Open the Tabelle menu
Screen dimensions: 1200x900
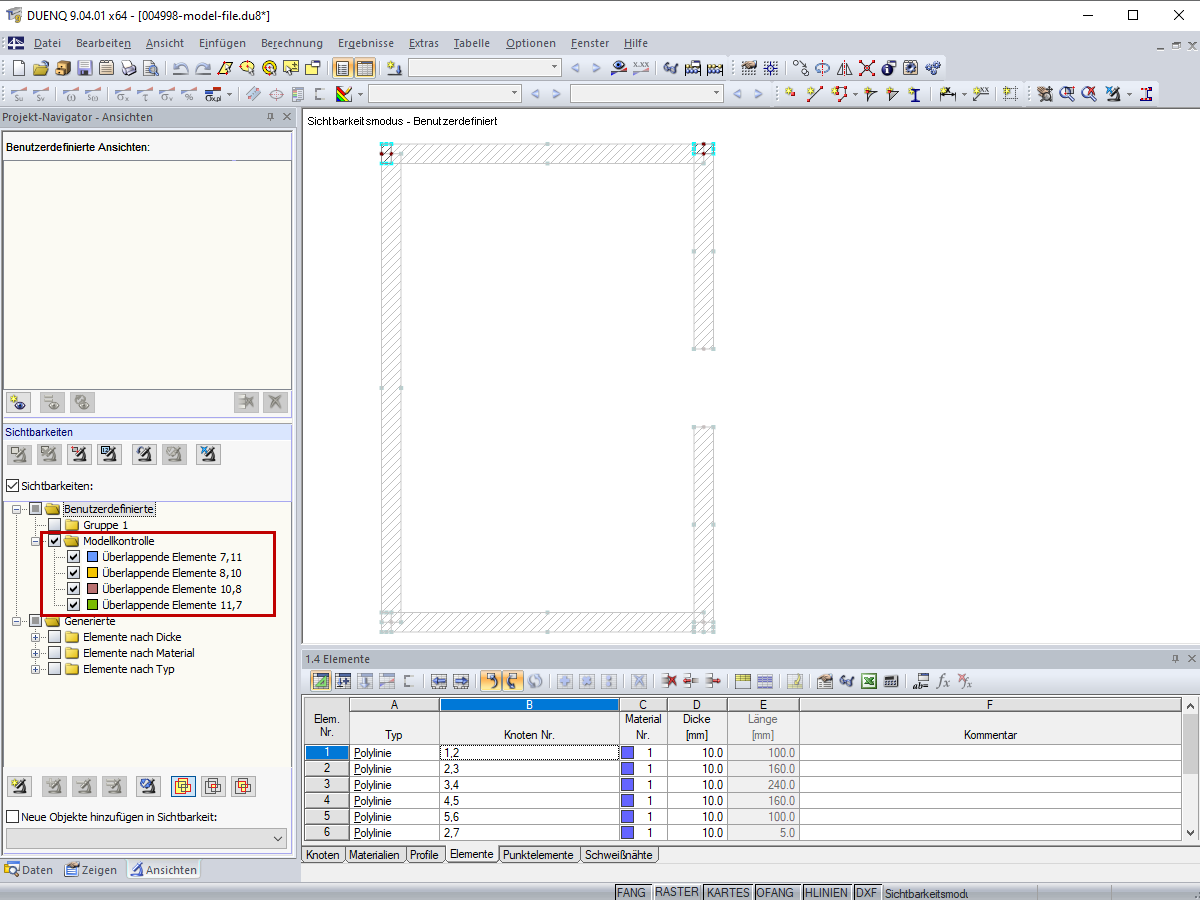[472, 43]
